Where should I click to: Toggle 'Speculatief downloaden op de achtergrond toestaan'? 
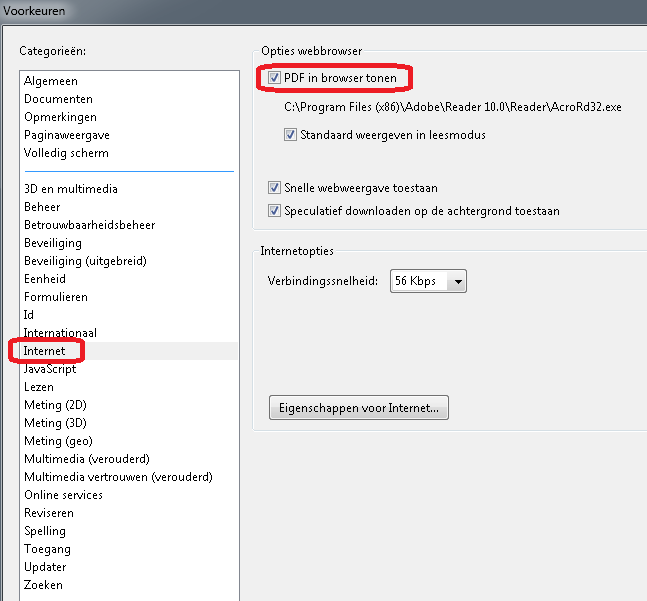point(275,211)
